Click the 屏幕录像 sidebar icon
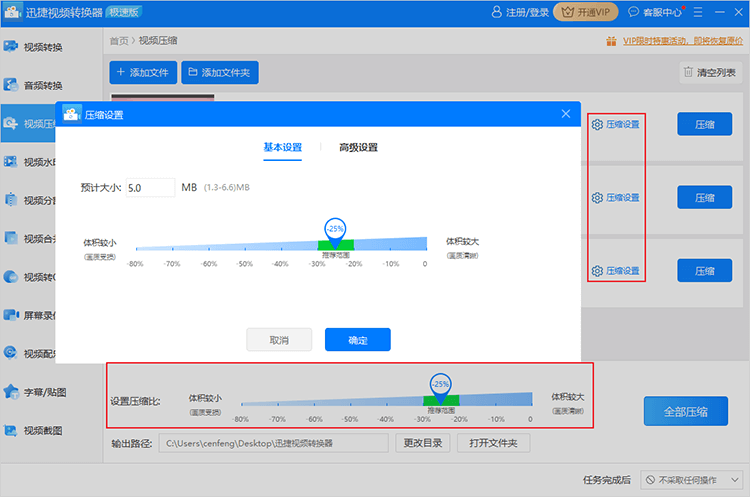The height and width of the screenshot is (497, 750). coord(11,315)
